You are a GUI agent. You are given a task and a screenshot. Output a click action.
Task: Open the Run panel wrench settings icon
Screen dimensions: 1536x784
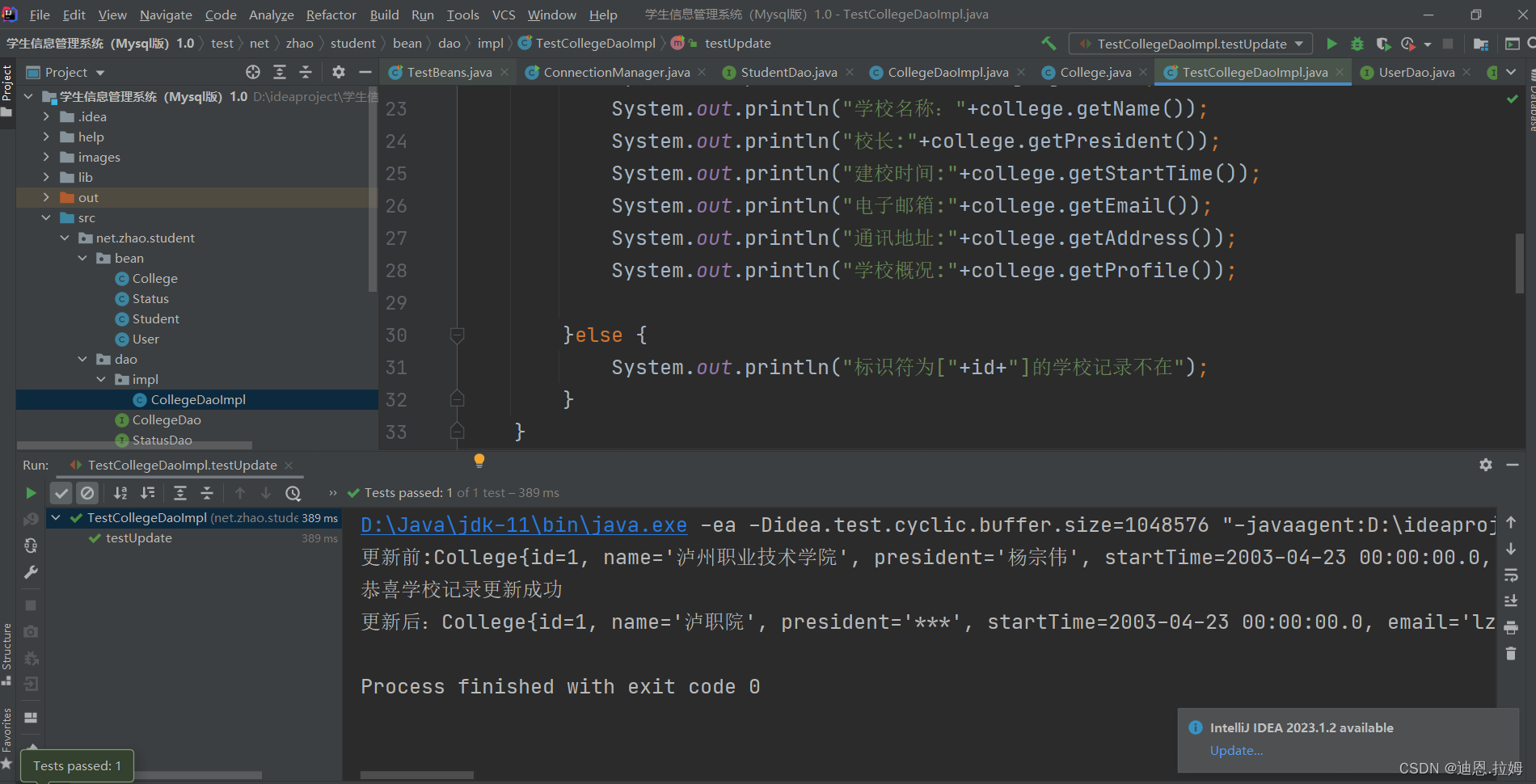coord(31,572)
